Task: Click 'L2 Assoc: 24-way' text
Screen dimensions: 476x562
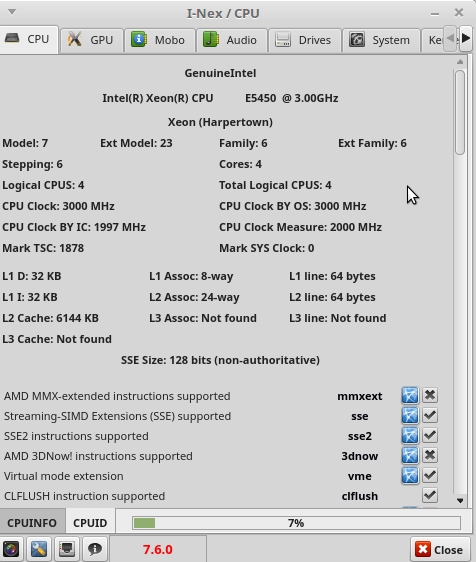Action: (x=194, y=297)
